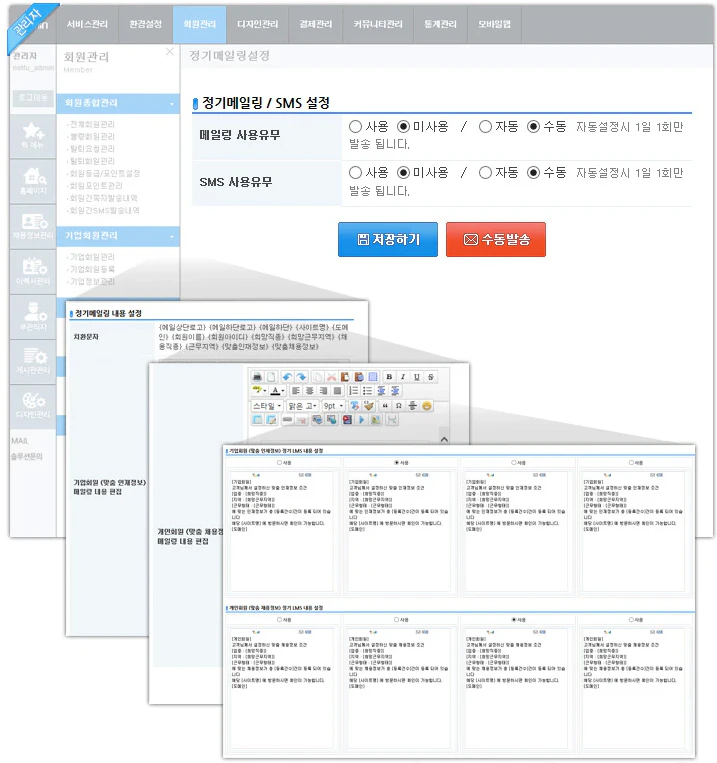The image size is (717, 763).
Task: Open the 회원관리 top menu
Action: pyautogui.click(x=200, y=24)
